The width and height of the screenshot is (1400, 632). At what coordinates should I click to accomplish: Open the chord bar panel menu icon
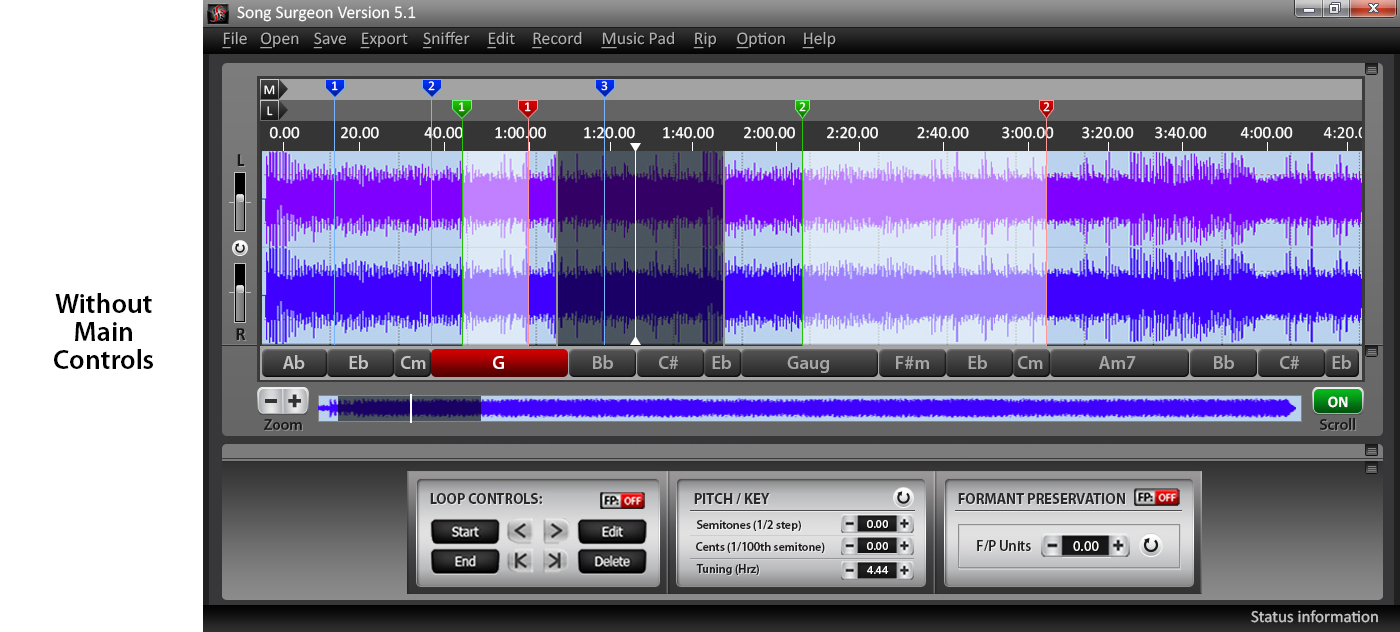pyautogui.click(x=1372, y=352)
